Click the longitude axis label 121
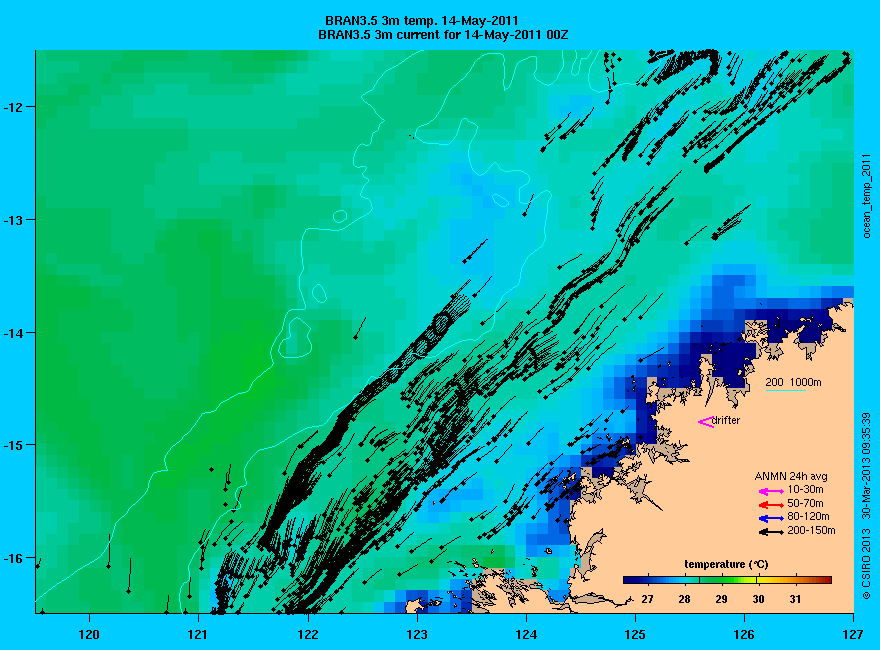Screen dimensions: 880x650 (198, 635)
